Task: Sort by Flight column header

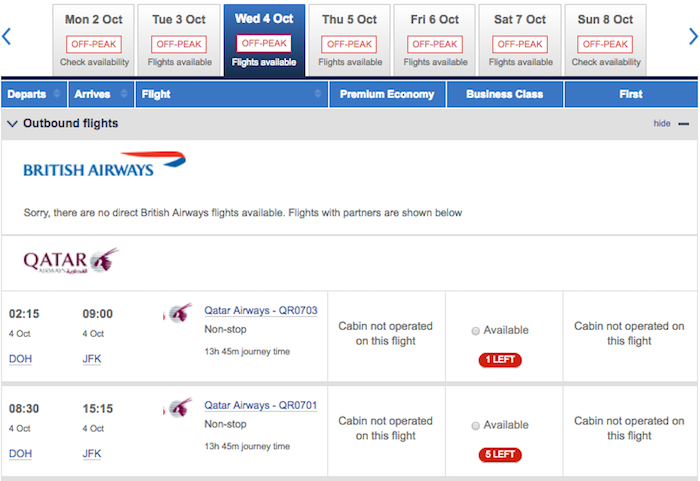Action: click(232, 94)
